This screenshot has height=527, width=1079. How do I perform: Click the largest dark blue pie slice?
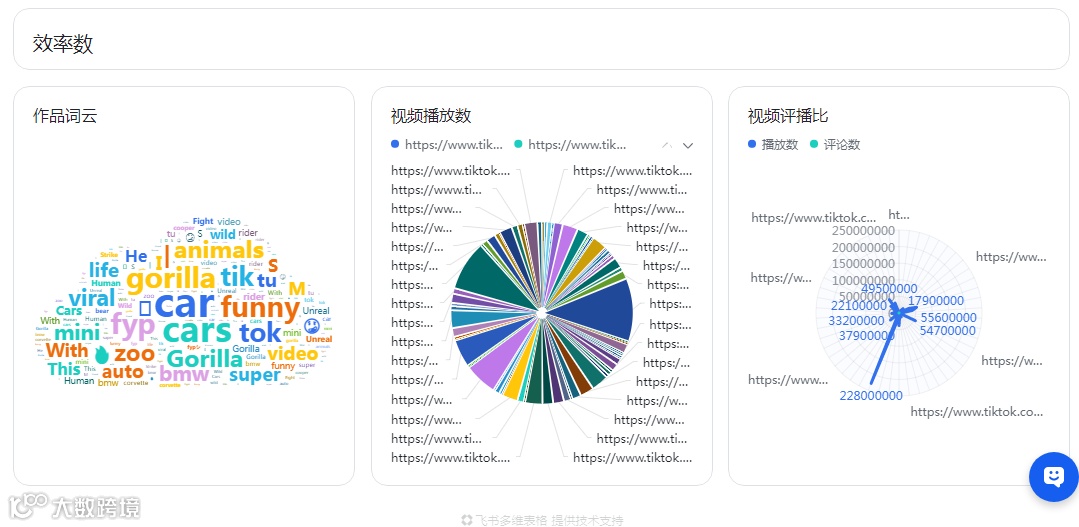[590, 310]
